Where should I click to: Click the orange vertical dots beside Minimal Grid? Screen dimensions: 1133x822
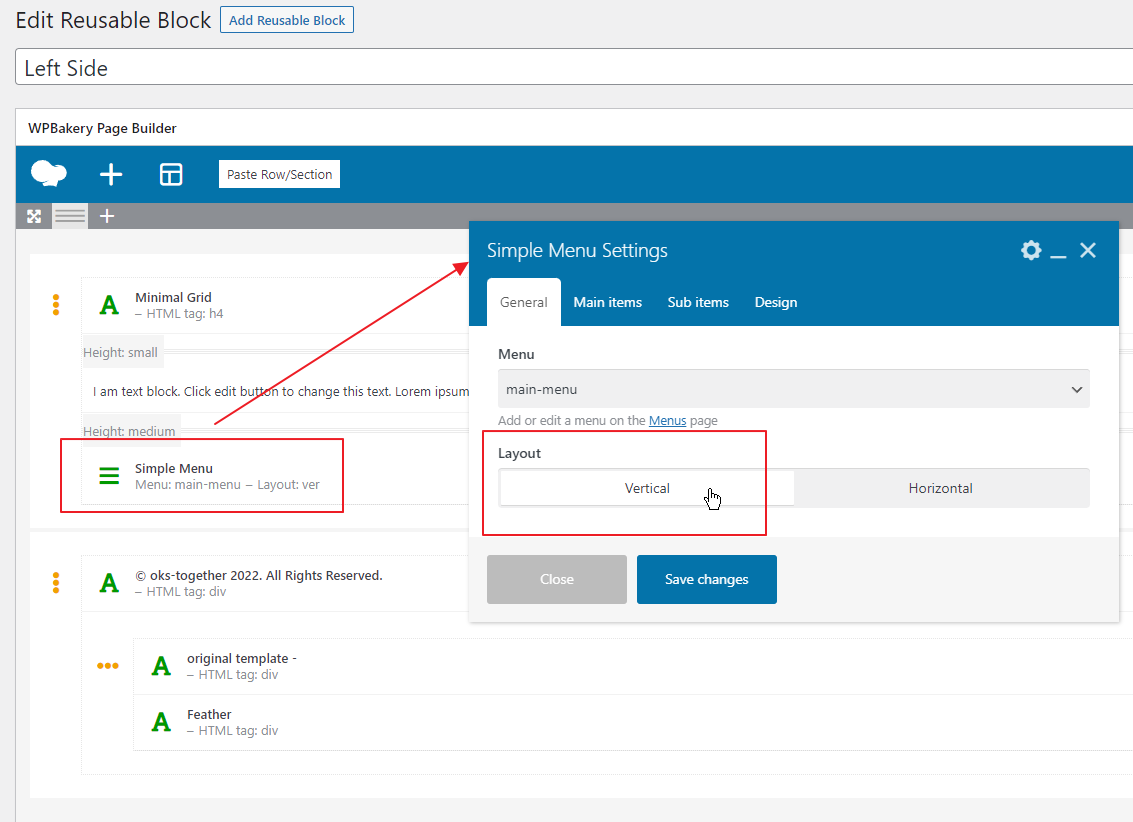(x=56, y=305)
